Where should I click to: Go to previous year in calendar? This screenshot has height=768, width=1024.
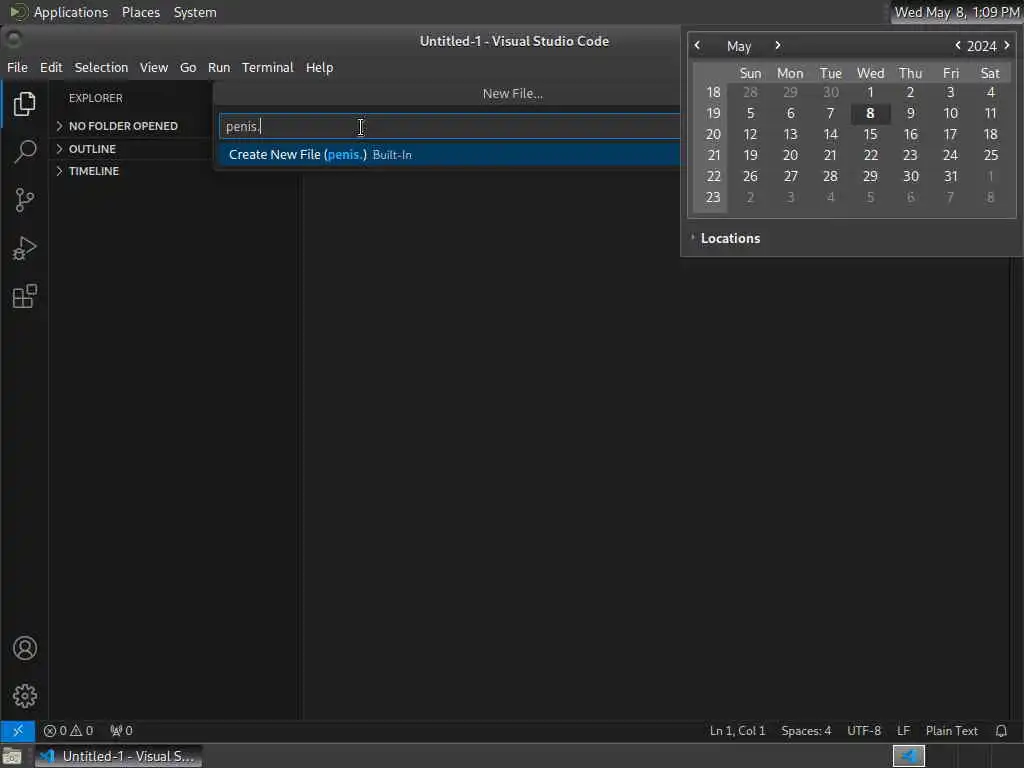(x=957, y=45)
